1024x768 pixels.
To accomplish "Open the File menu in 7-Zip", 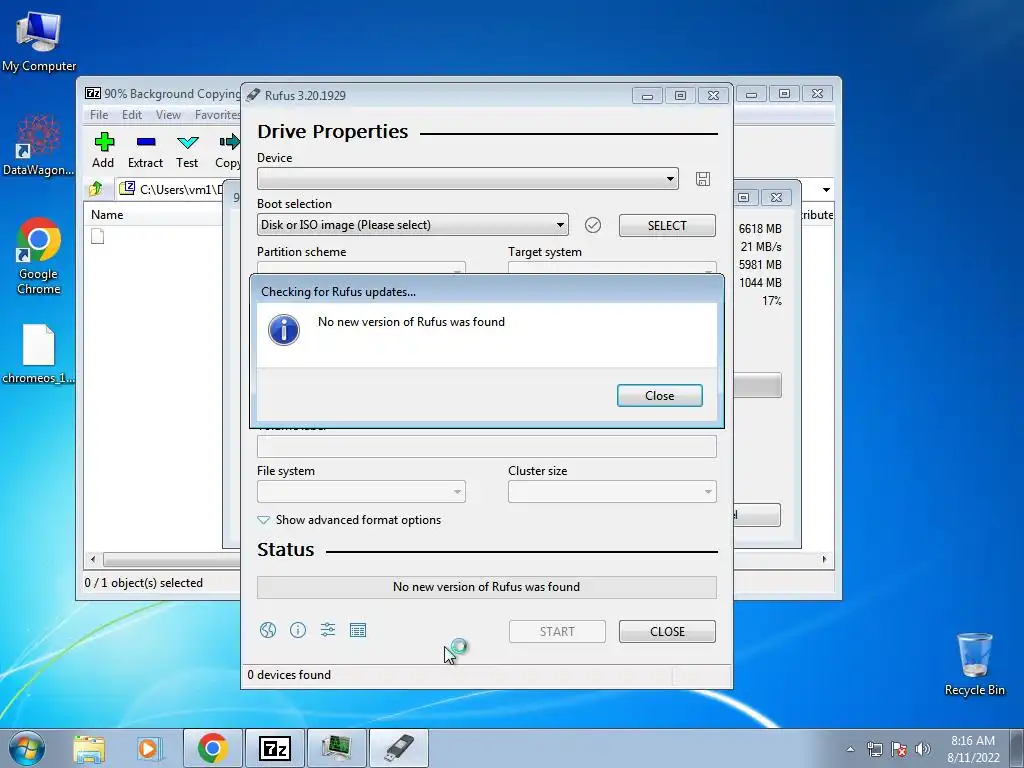I will pyautogui.click(x=99, y=115).
